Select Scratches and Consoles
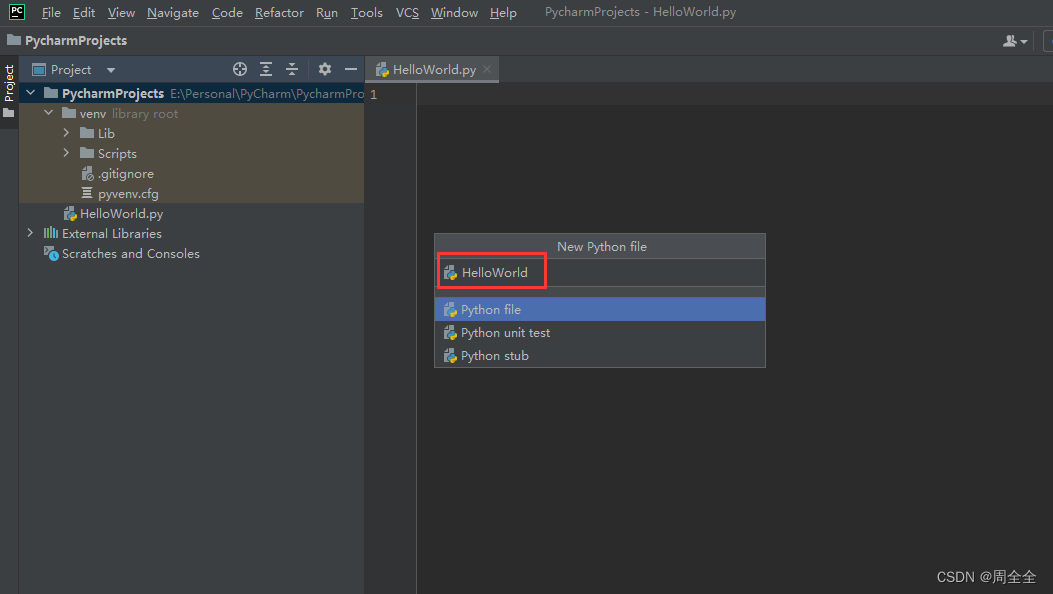 coord(122,254)
